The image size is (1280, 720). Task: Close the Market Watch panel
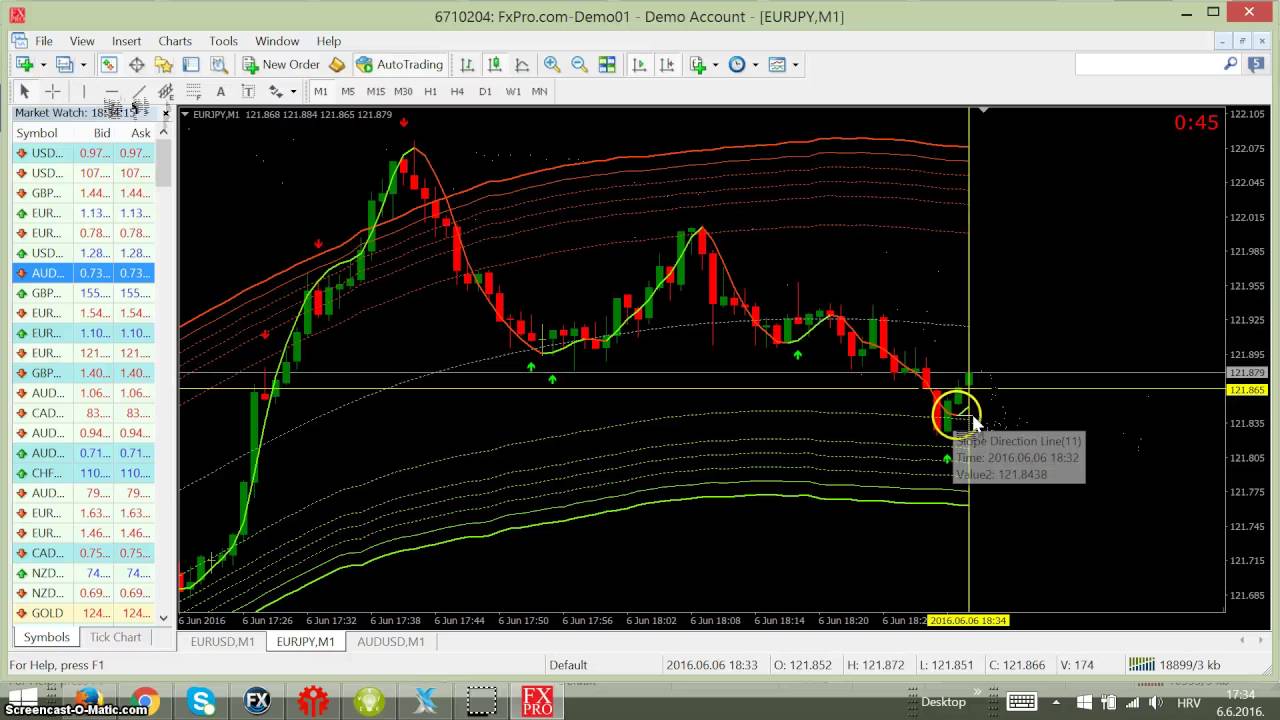[x=166, y=113]
